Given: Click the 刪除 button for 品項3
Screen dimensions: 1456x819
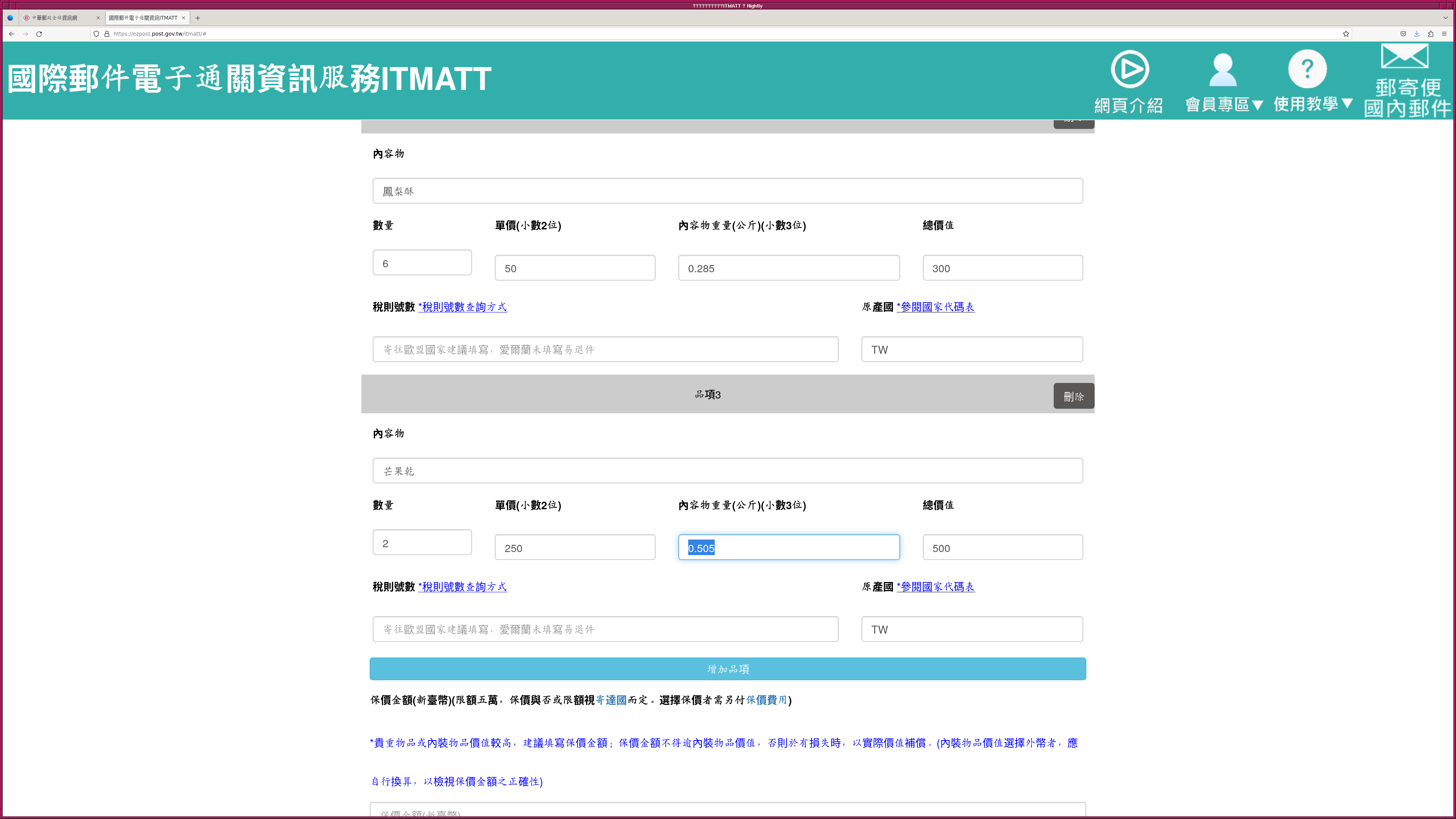Looking at the screenshot, I should tap(1073, 396).
